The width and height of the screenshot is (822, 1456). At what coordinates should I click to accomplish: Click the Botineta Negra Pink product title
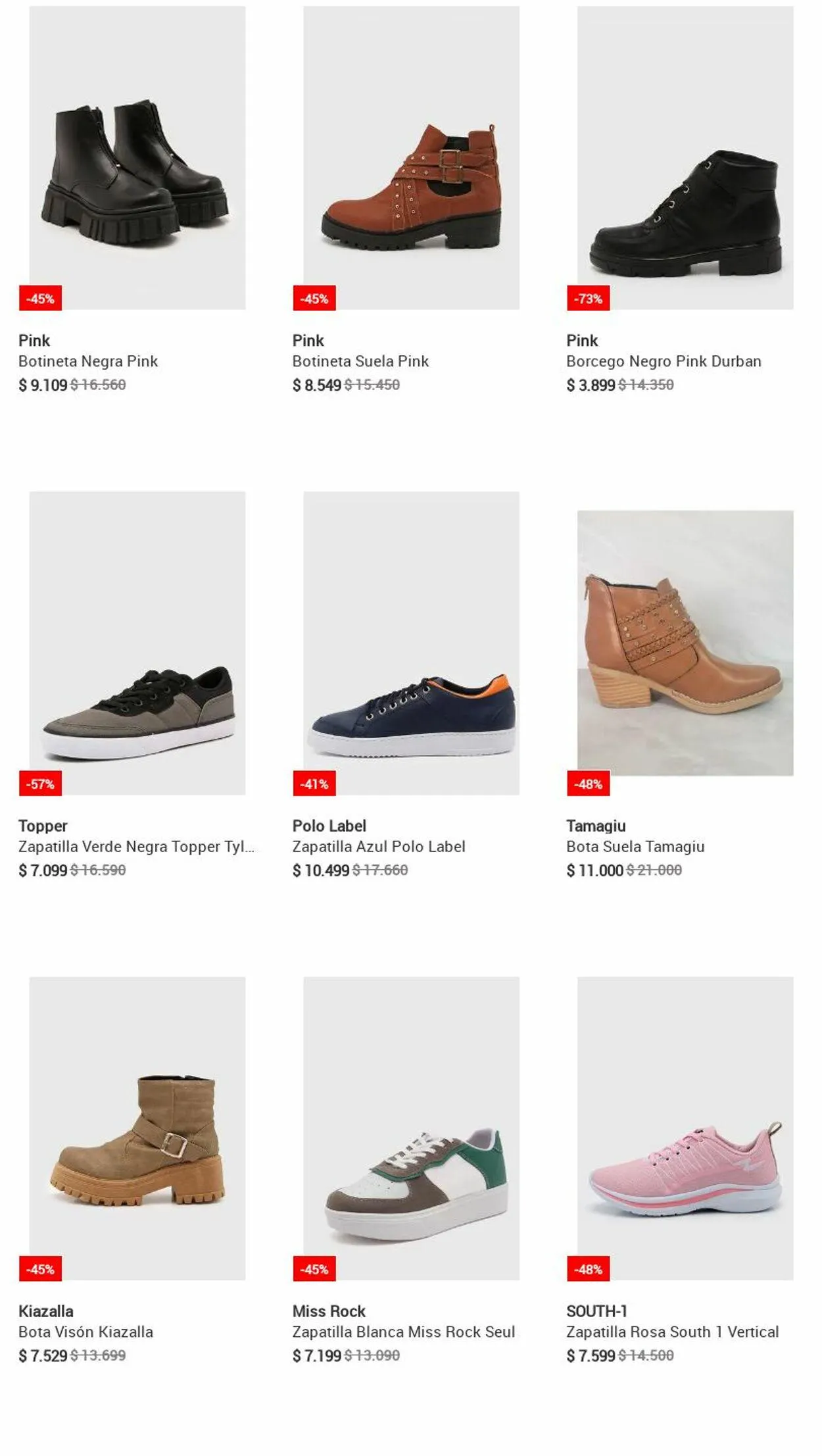(88, 361)
